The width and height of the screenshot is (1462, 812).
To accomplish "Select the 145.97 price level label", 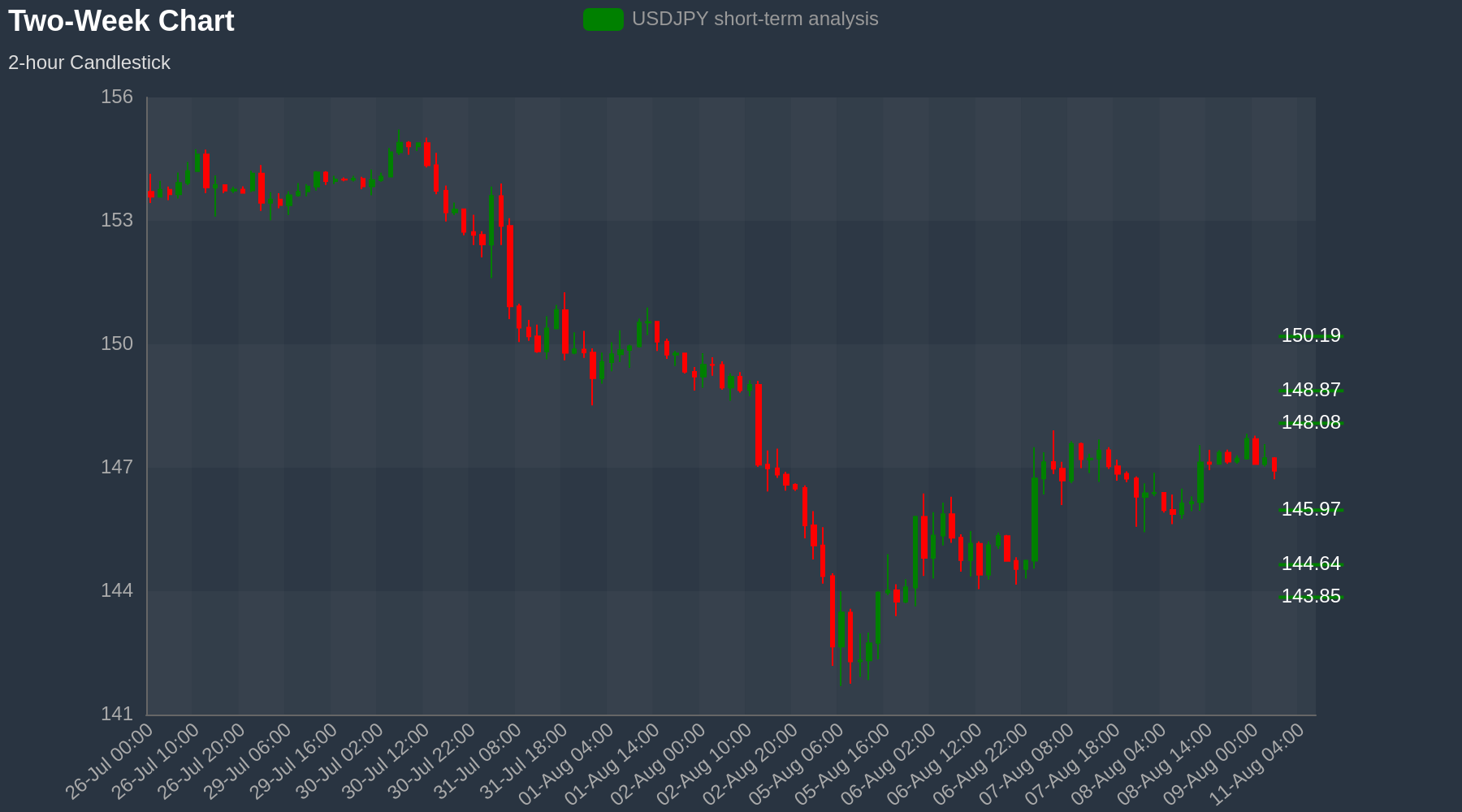I will tap(1311, 509).
